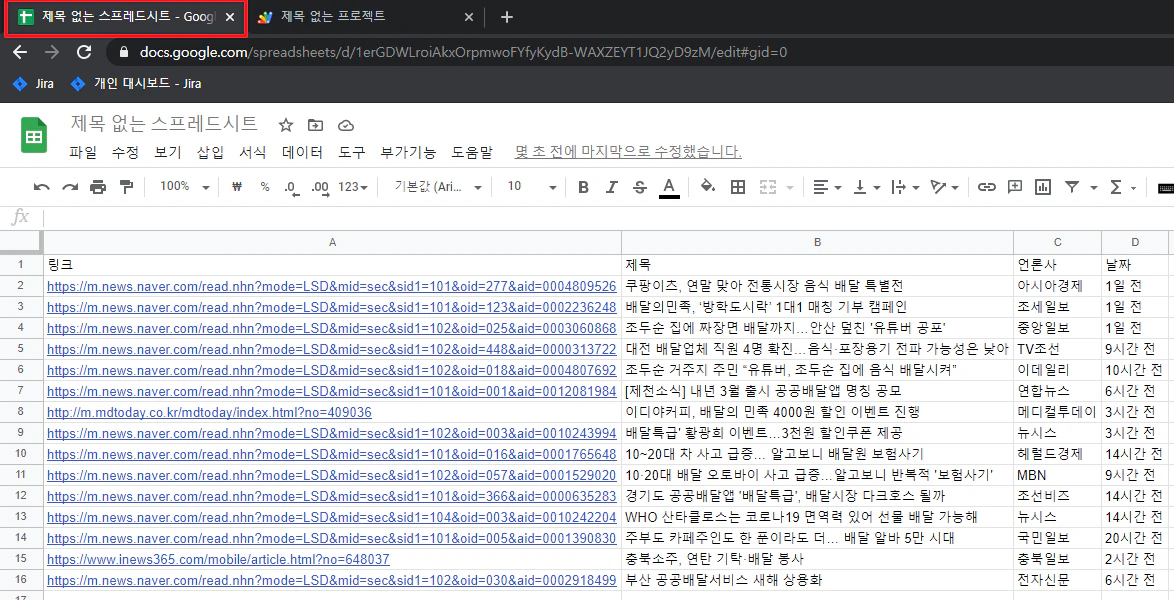Check the cloud save status icon
1174x600 pixels.
[x=346, y=124]
